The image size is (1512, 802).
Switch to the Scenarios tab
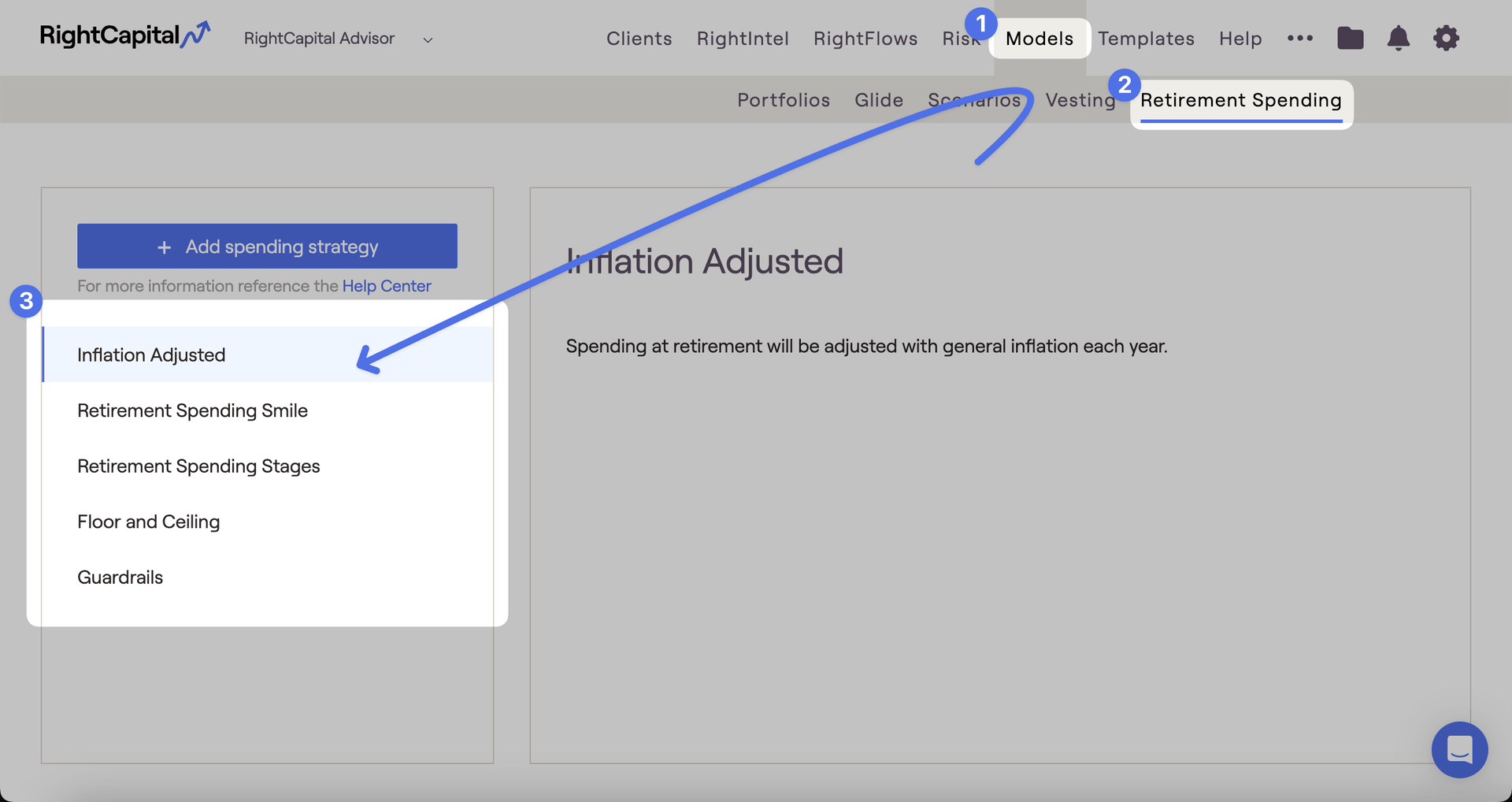(x=974, y=100)
